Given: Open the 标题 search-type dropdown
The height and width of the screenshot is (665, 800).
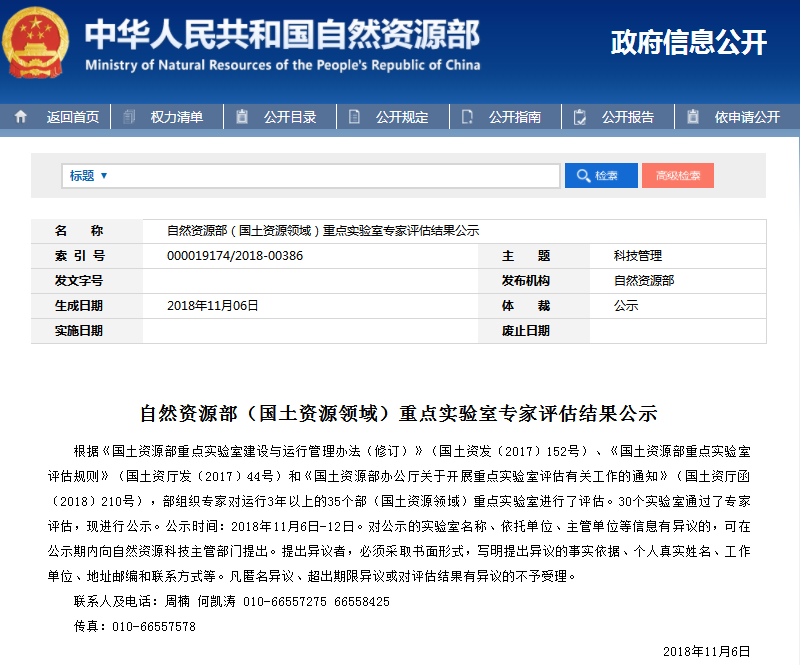Looking at the screenshot, I should (x=88, y=176).
